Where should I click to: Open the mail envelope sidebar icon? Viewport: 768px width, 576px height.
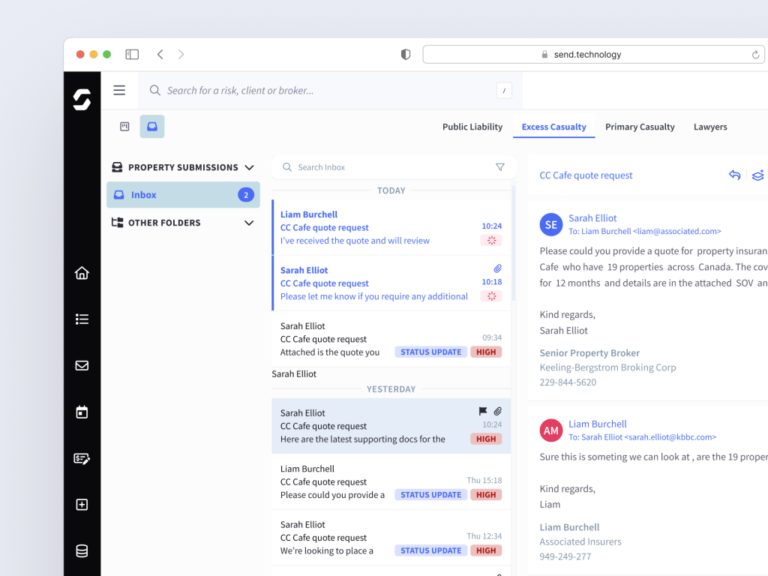pos(82,366)
